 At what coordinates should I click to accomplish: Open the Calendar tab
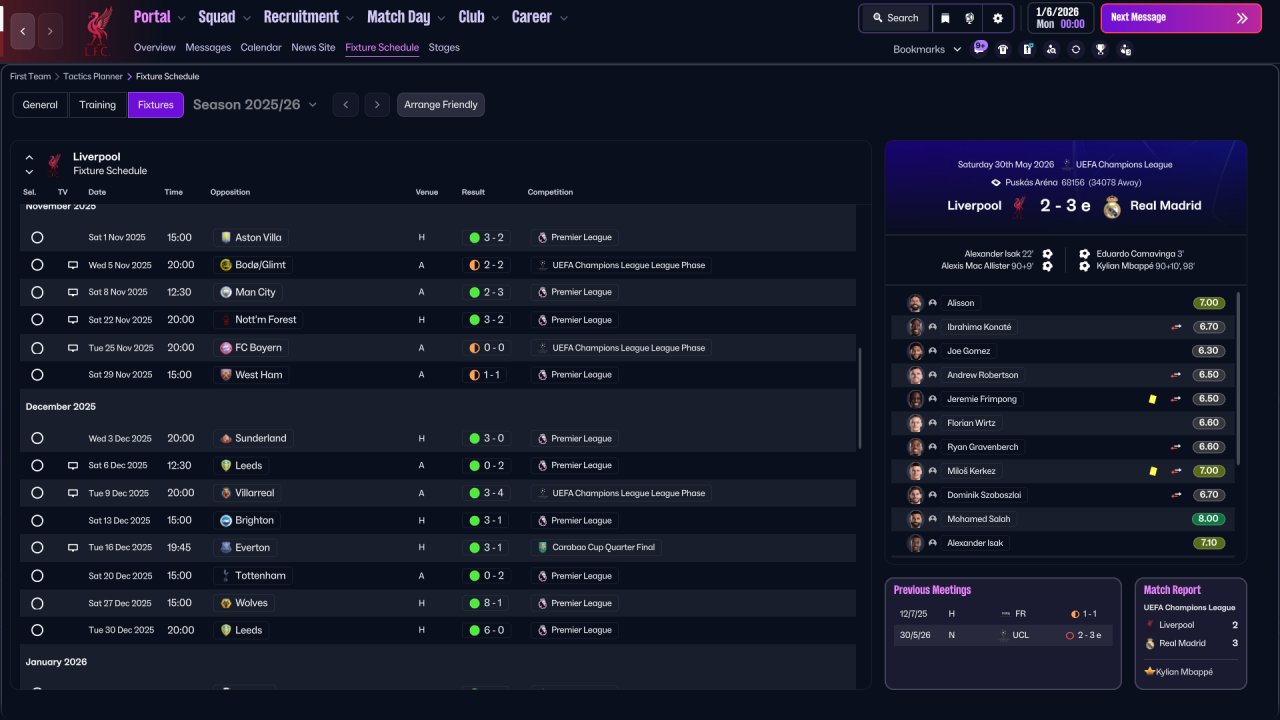pyautogui.click(x=261, y=47)
